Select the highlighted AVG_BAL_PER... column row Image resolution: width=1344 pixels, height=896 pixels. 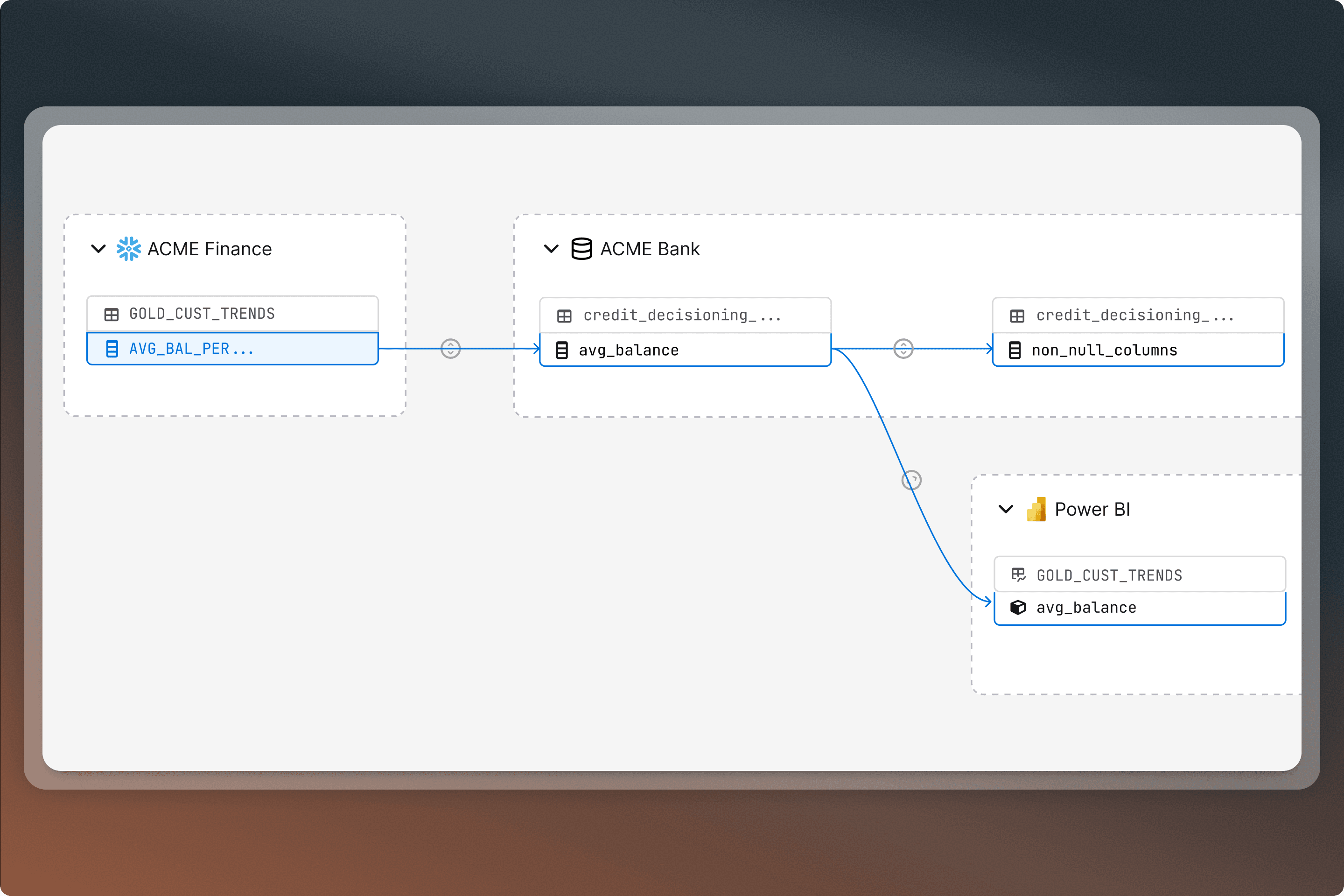pyautogui.click(x=232, y=349)
